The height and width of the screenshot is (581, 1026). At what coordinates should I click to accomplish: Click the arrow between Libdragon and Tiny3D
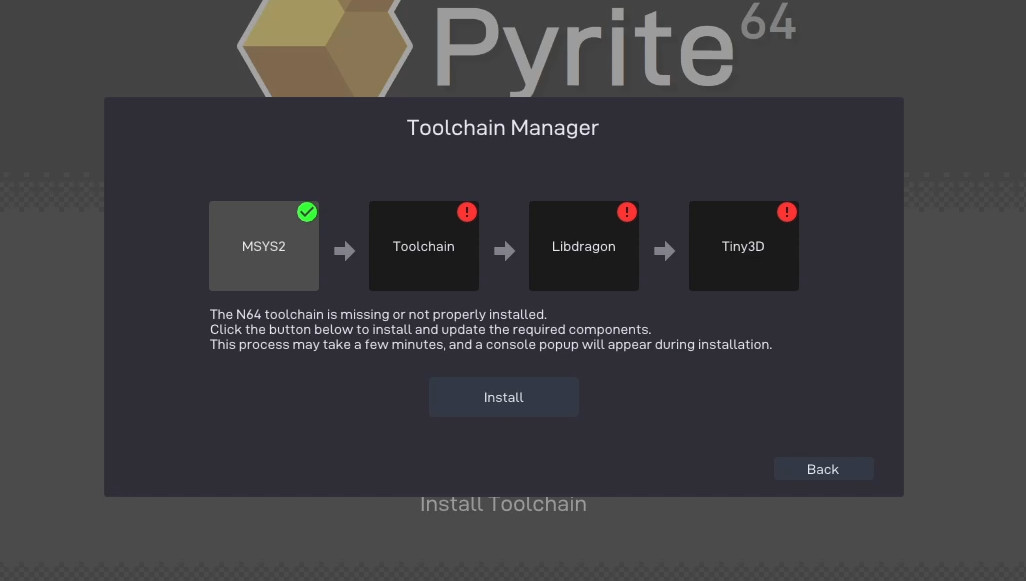[664, 251]
